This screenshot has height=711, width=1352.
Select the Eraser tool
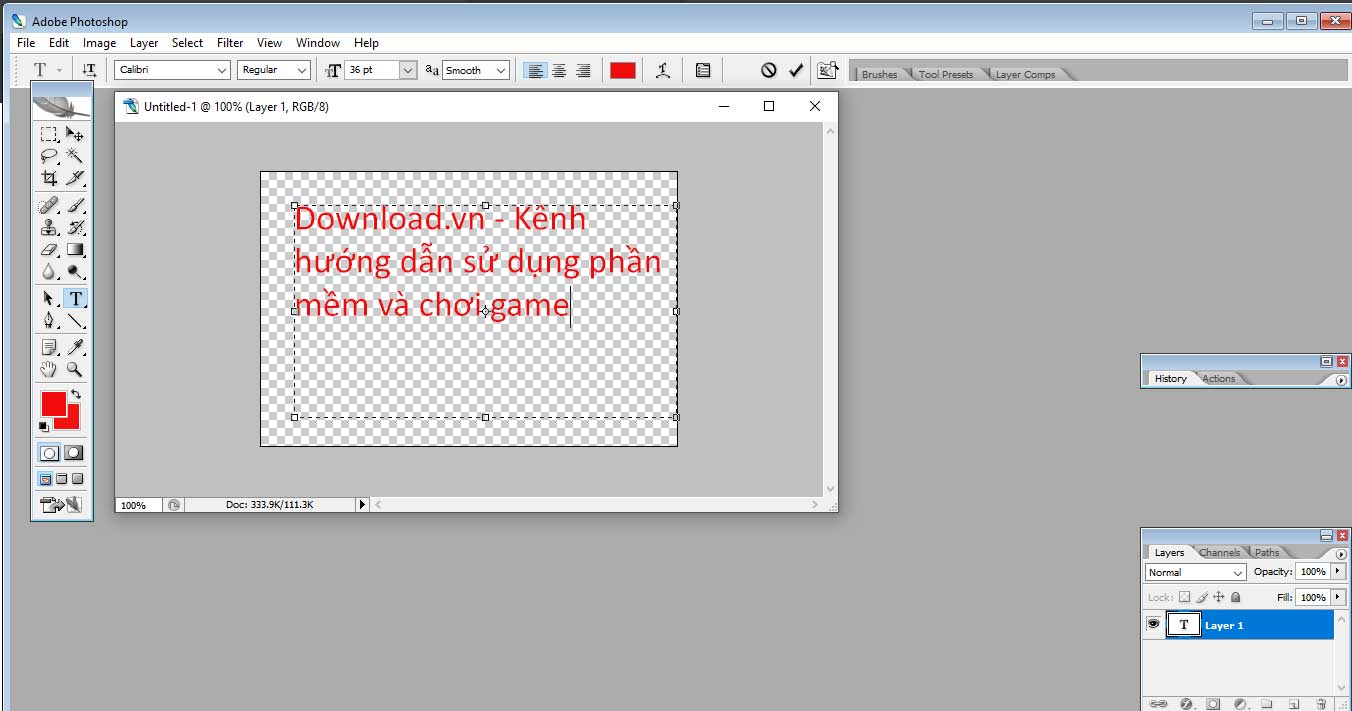point(48,250)
